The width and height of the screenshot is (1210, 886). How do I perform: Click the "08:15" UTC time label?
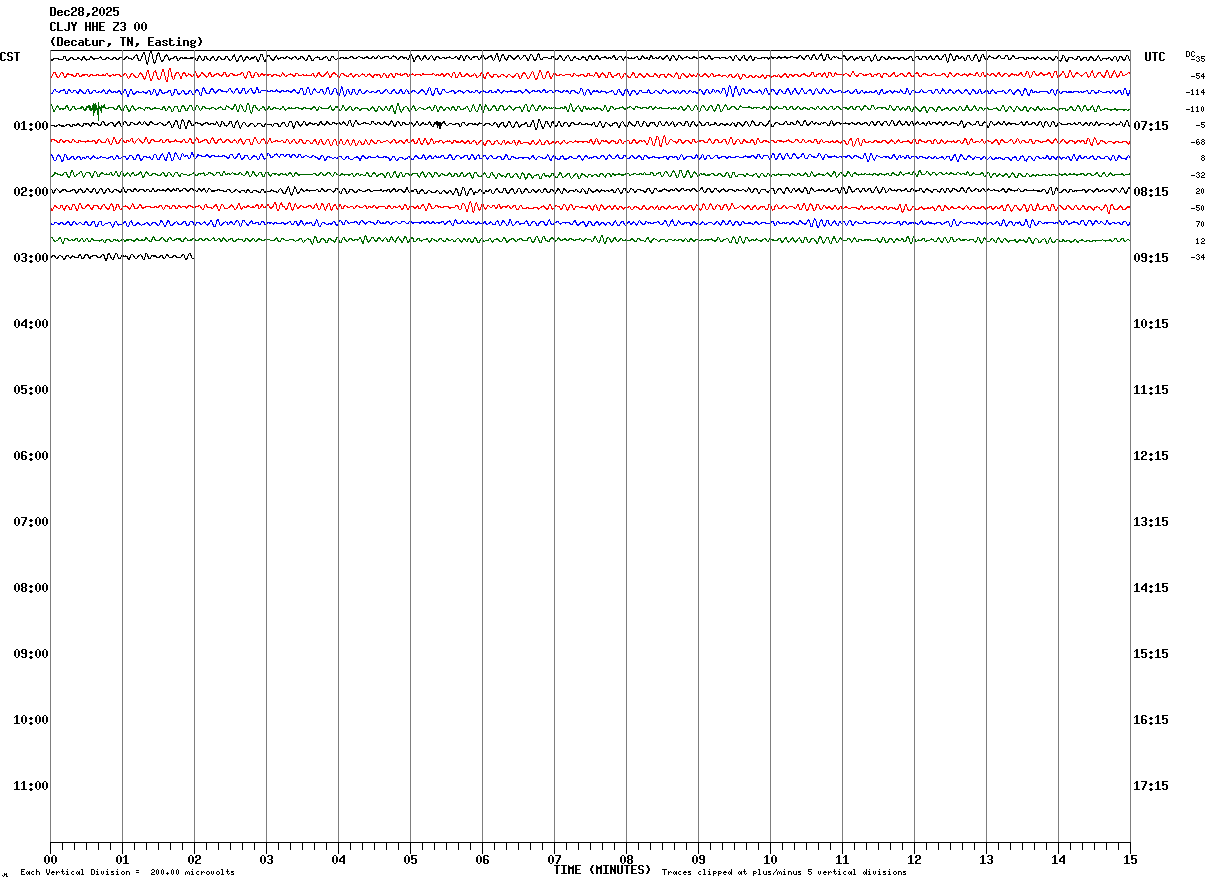pos(1151,192)
